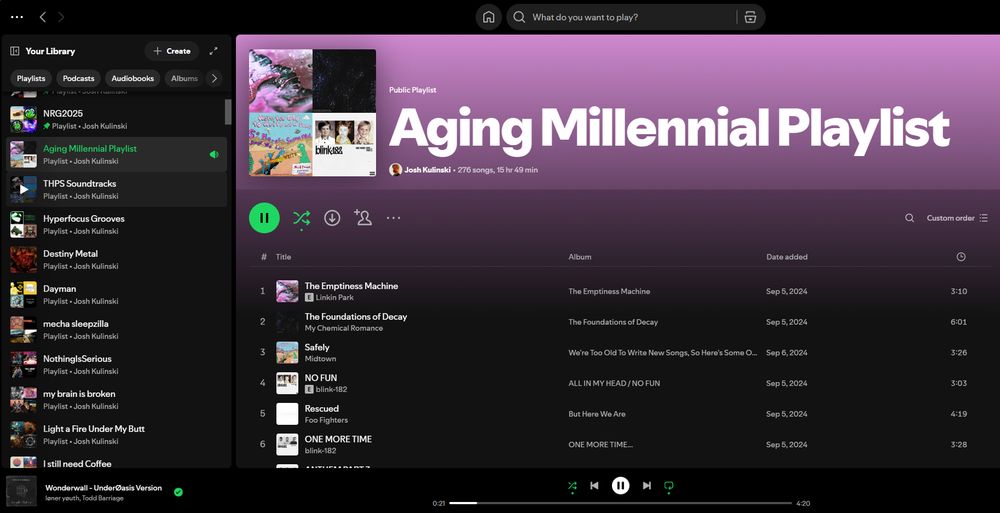Image resolution: width=1000 pixels, height=513 pixels.
Task: Open Light a Fire Under My Butt playlist
Action: 116,435
